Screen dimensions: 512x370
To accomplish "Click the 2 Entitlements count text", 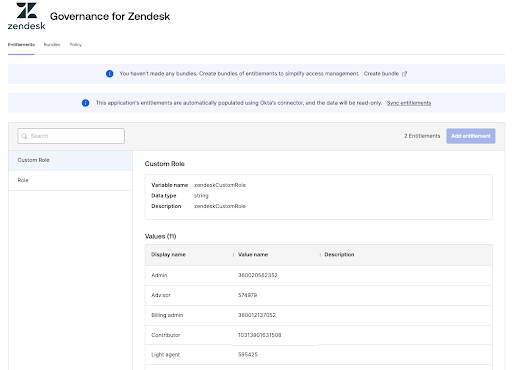I will pos(422,136).
